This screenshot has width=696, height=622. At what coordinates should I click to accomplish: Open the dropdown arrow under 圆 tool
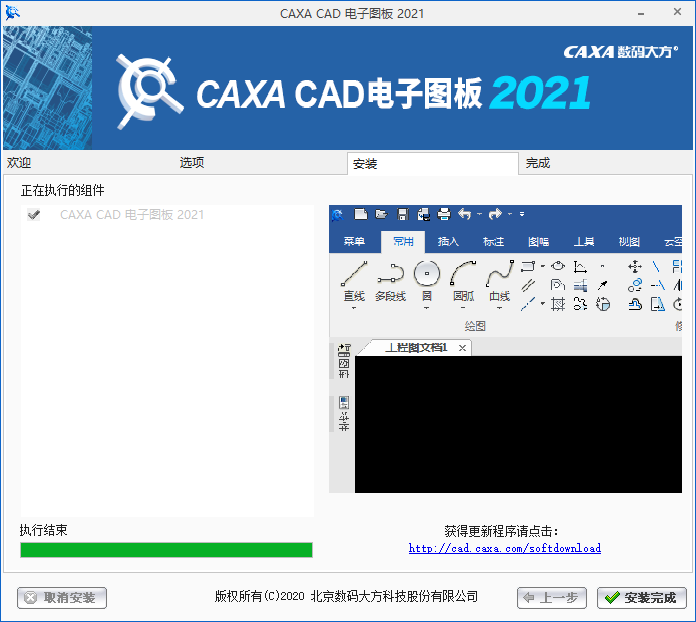pyautogui.click(x=427, y=308)
